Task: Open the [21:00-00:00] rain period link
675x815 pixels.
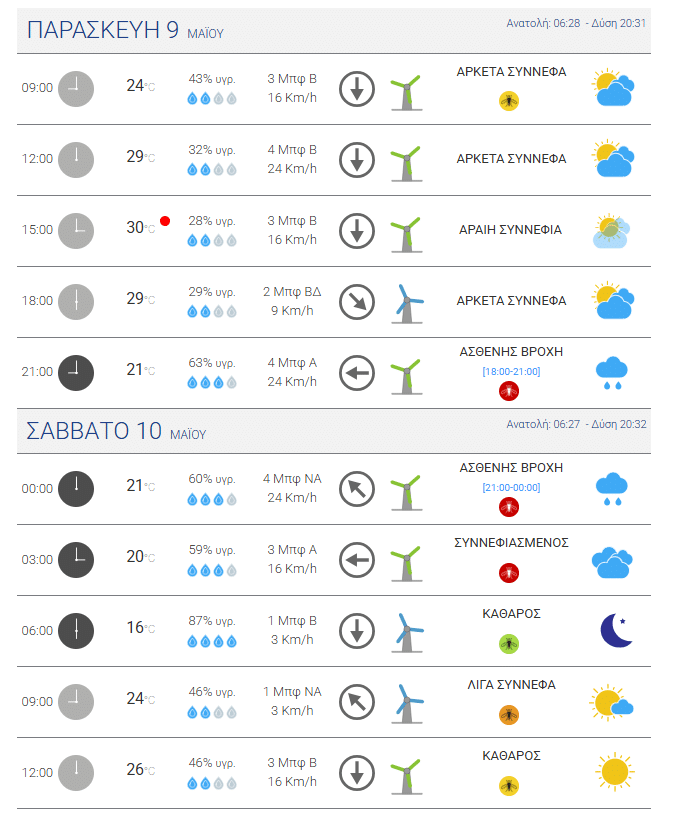Action: point(511,488)
